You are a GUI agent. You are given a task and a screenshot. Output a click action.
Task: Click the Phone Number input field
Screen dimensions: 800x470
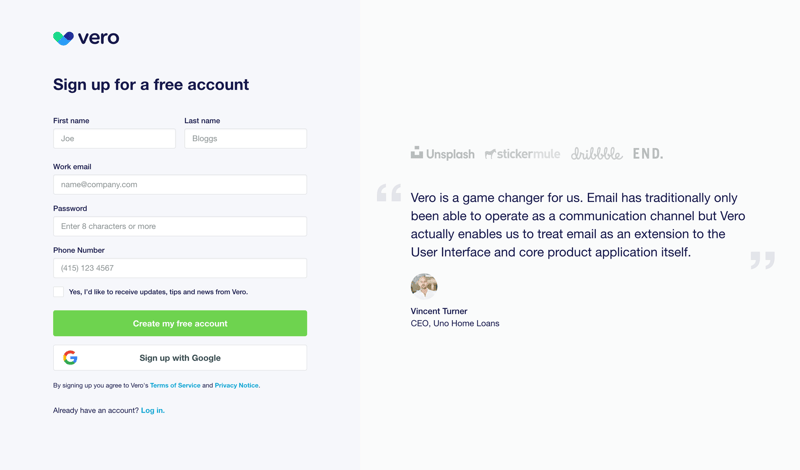(x=180, y=268)
